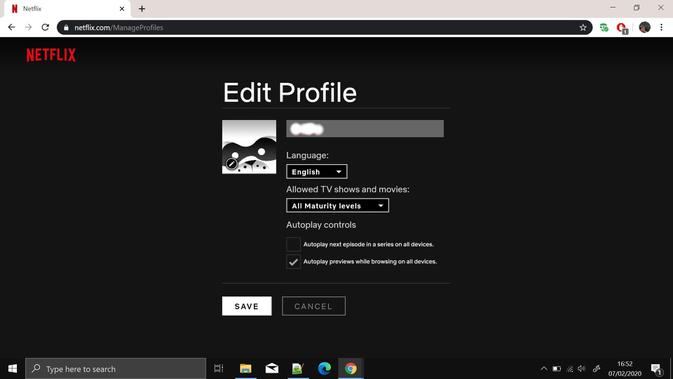The height and width of the screenshot is (379, 673).
Task: Click the site lock icon
Action: click(66, 27)
